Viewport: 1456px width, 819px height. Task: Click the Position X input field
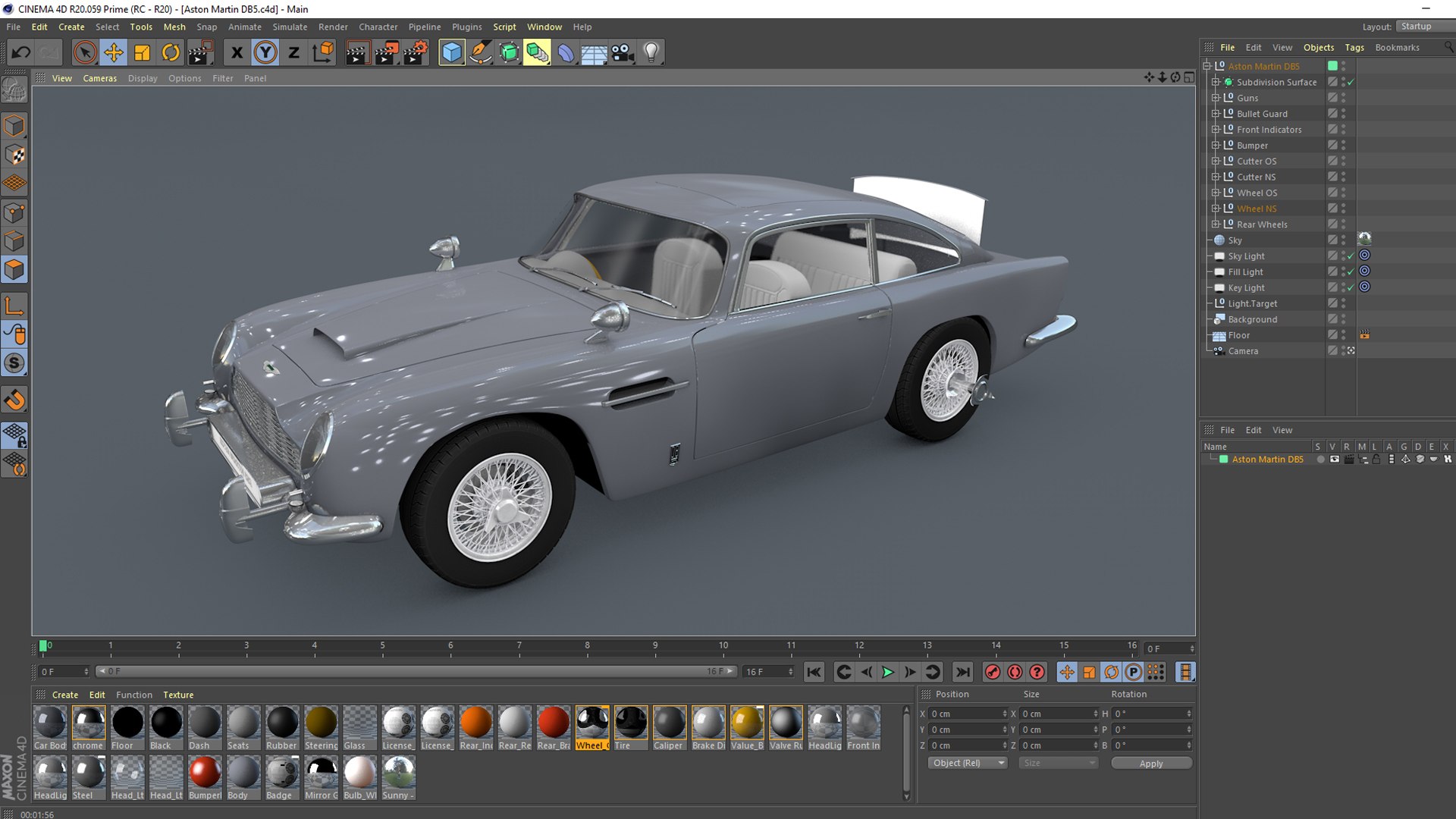click(967, 714)
